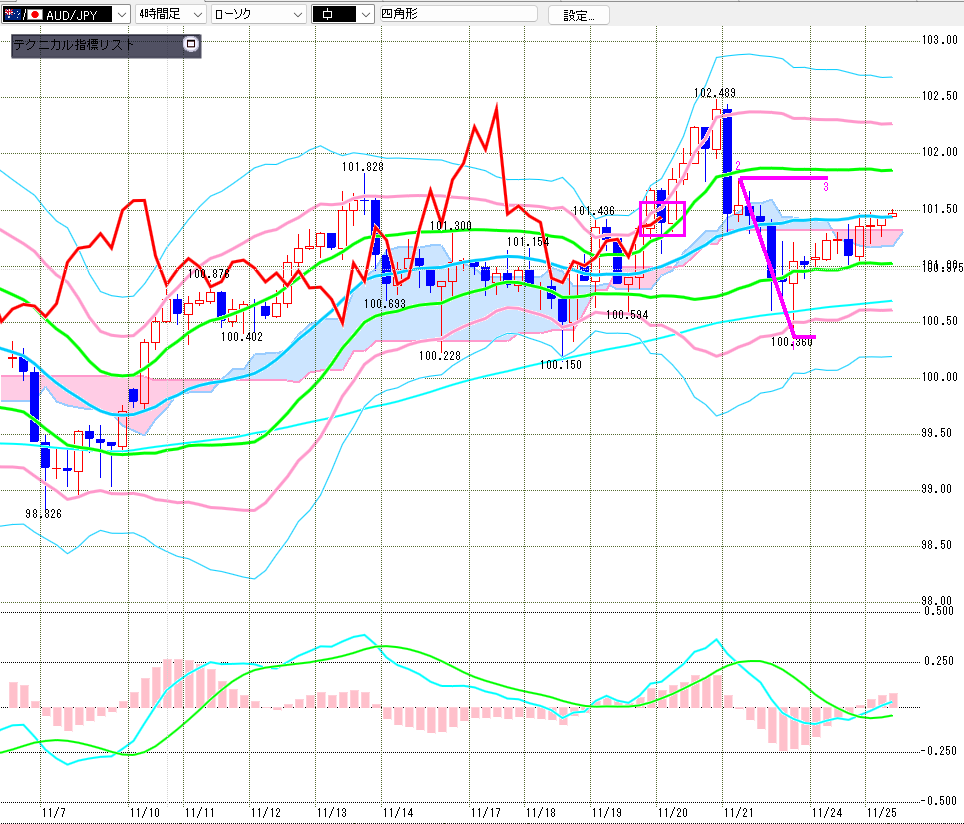The height and width of the screenshot is (824, 964).
Task: Click the テクニカル指標リスト panel title
Action: (x=75, y=45)
